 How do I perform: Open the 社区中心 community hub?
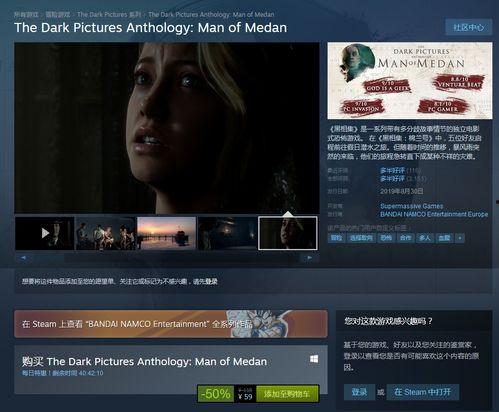click(468, 27)
